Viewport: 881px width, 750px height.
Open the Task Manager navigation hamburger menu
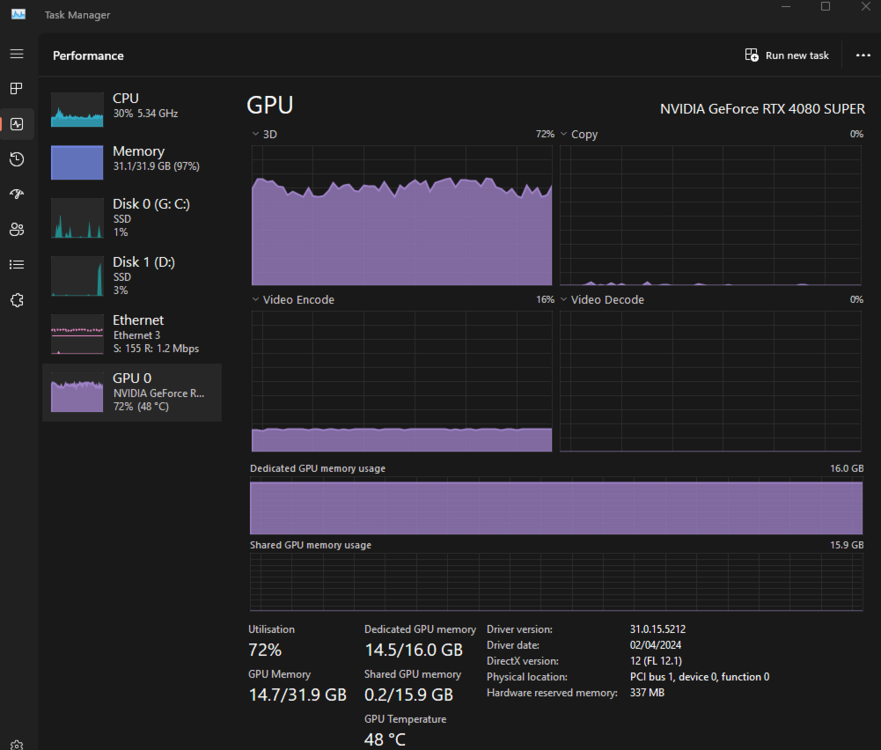coord(16,54)
